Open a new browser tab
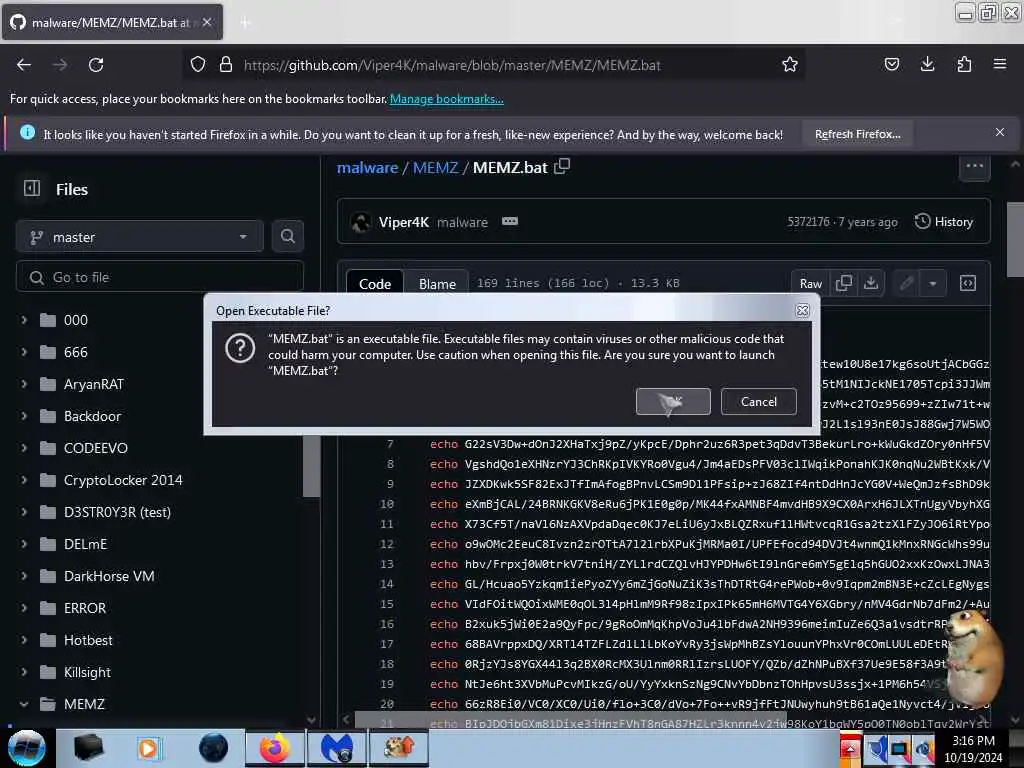 point(245,23)
